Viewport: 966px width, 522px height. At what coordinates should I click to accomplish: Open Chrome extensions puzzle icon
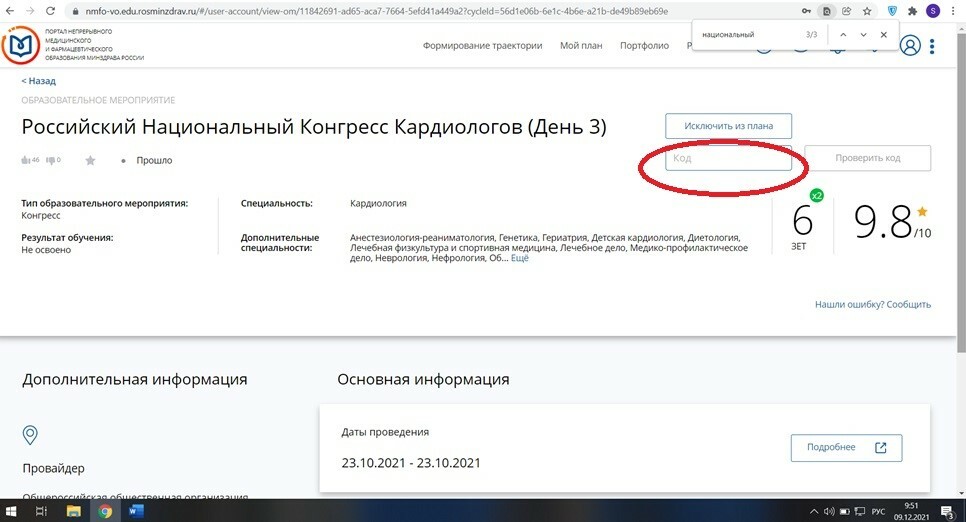coord(912,11)
